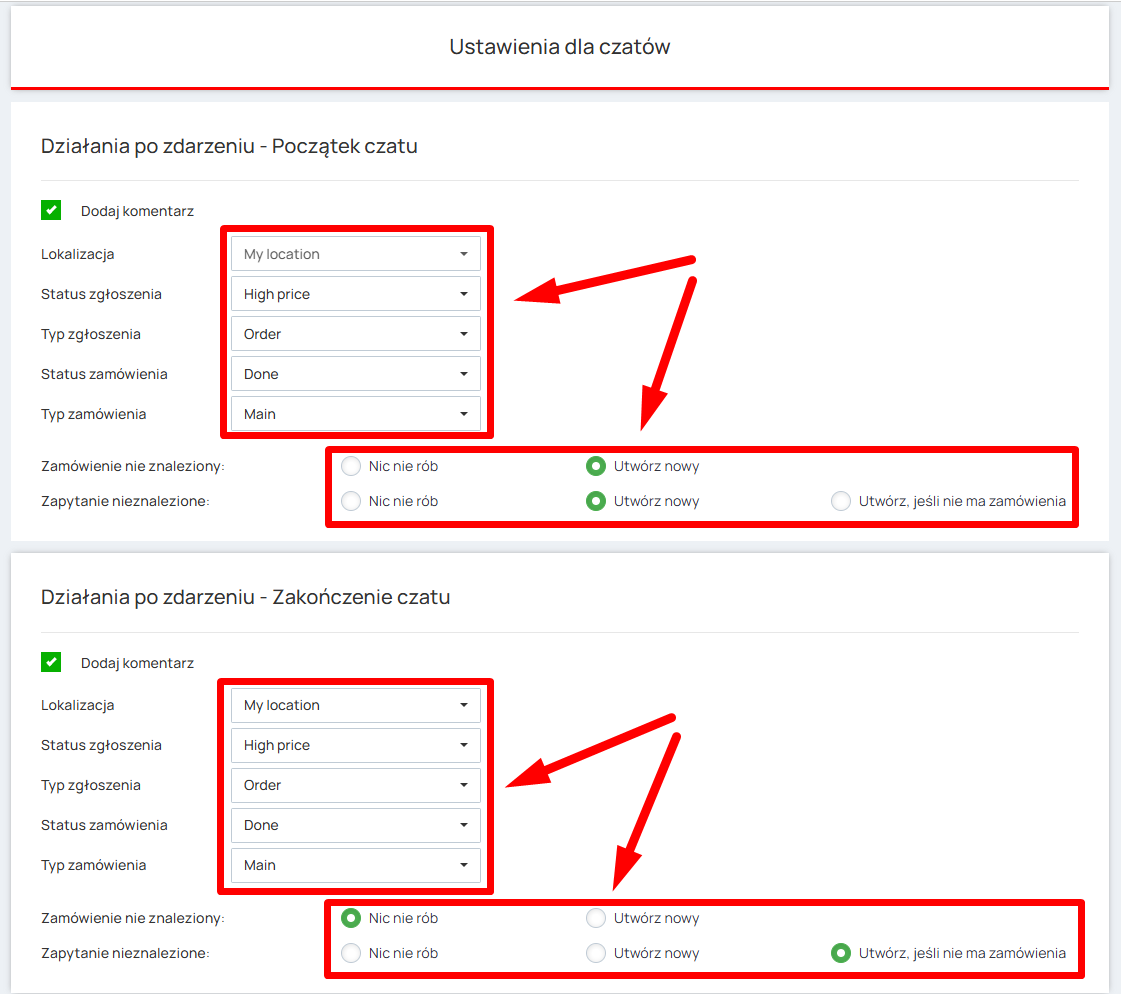Select Utwórz nowy for Zapytanie, Zakończenie czatu

click(596, 953)
